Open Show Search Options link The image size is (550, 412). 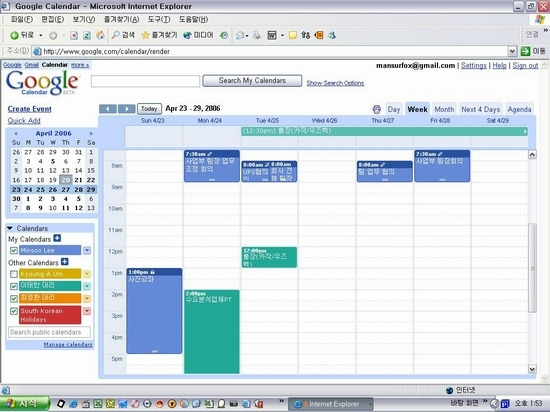click(x=335, y=83)
